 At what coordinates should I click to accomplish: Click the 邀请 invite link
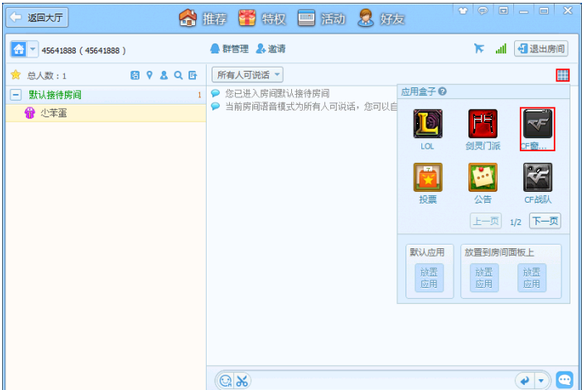(x=270, y=49)
